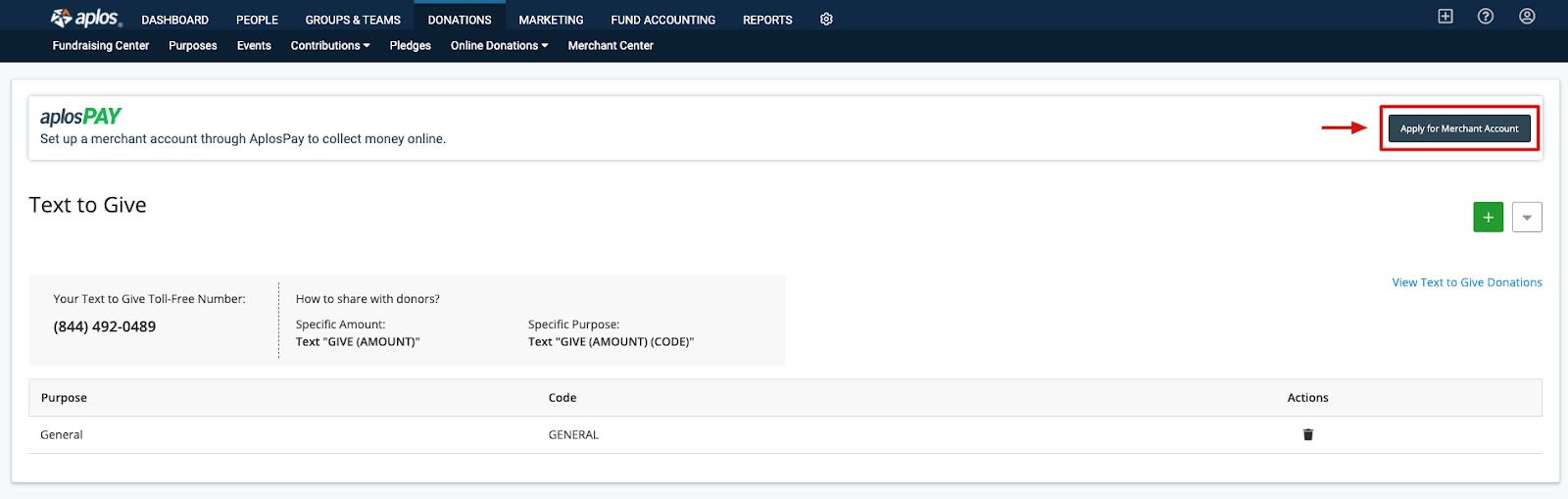Go to Fundraising Center

pos(101,46)
